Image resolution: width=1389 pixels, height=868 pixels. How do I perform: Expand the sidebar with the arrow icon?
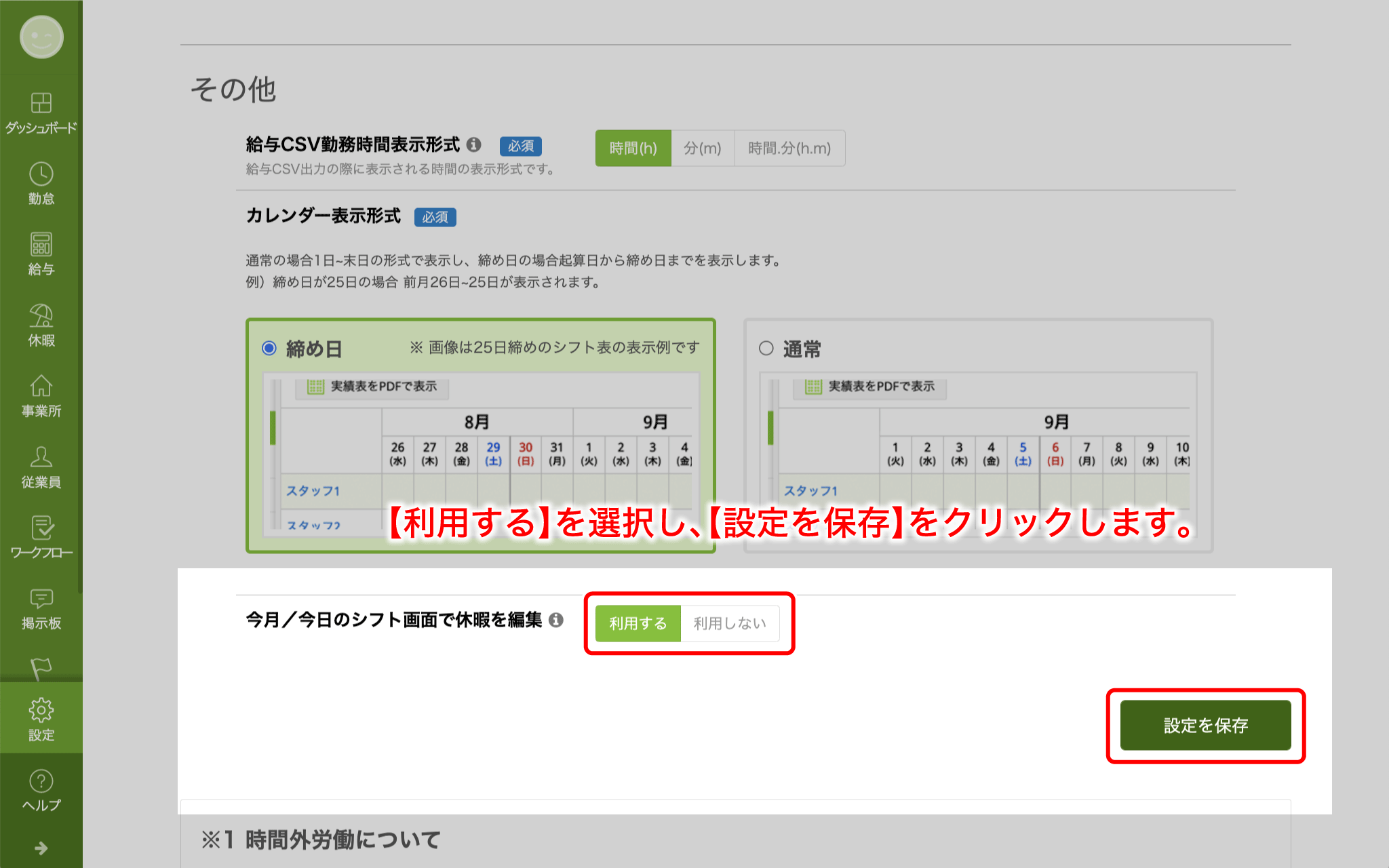41,848
